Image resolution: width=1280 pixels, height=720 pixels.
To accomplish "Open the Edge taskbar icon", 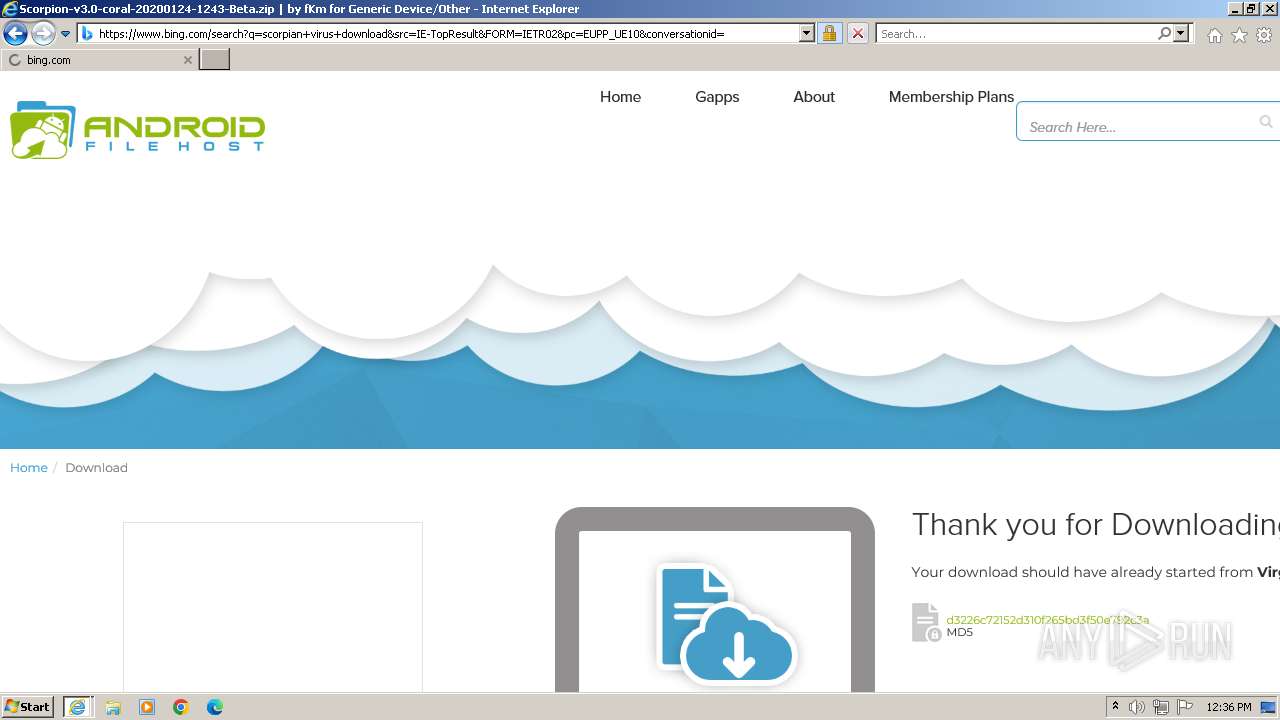I will pos(215,707).
